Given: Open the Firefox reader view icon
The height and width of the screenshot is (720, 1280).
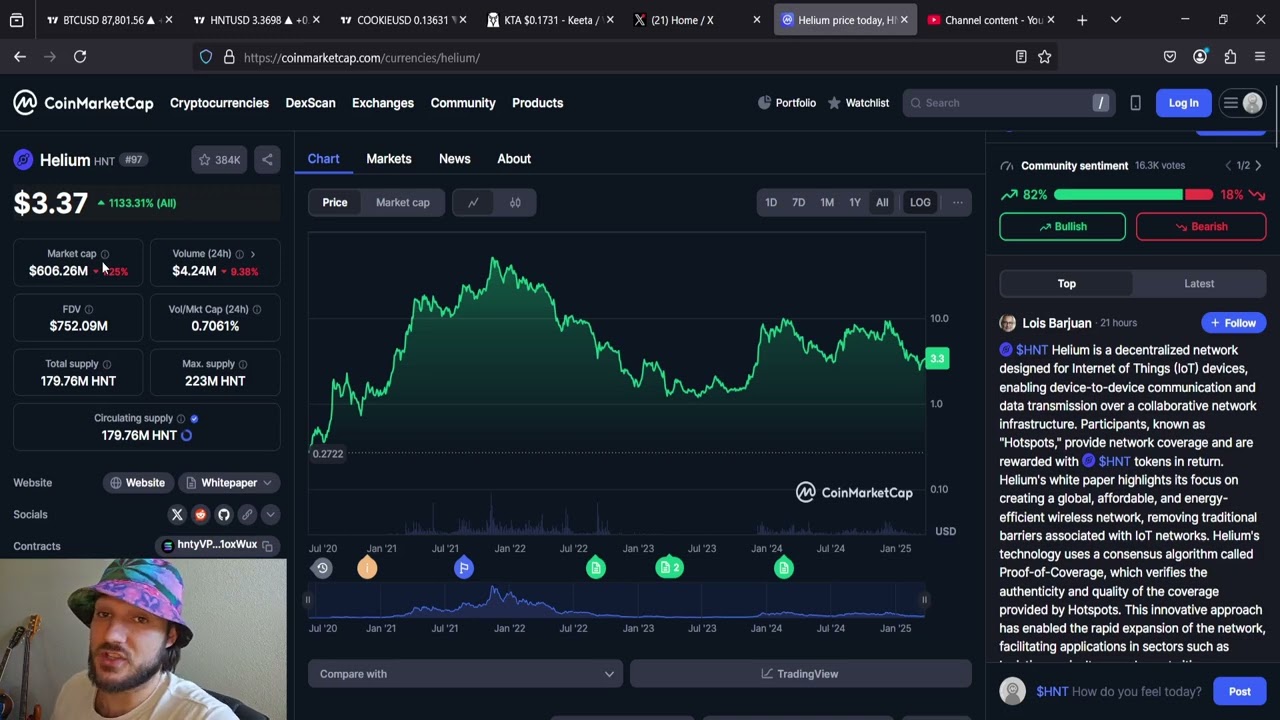Looking at the screenshot, I should pyautogui.click(x=1020, y=57).
